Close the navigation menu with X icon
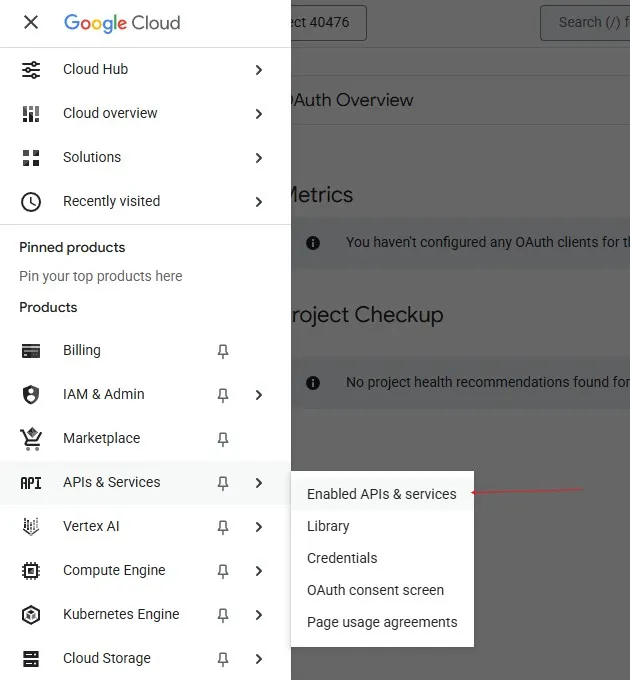630x680 pixels. coord(31,22)
